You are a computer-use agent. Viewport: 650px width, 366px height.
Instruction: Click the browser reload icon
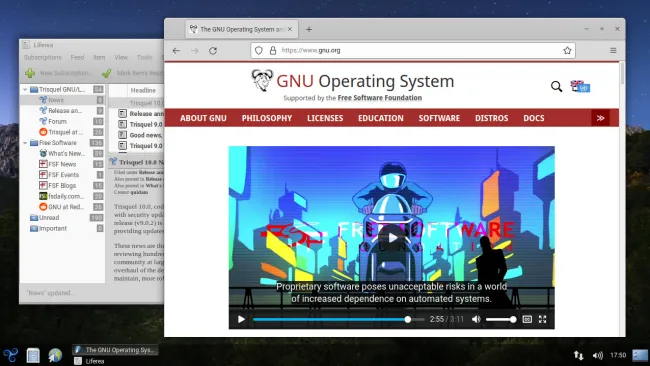click(x=213, y=51)
